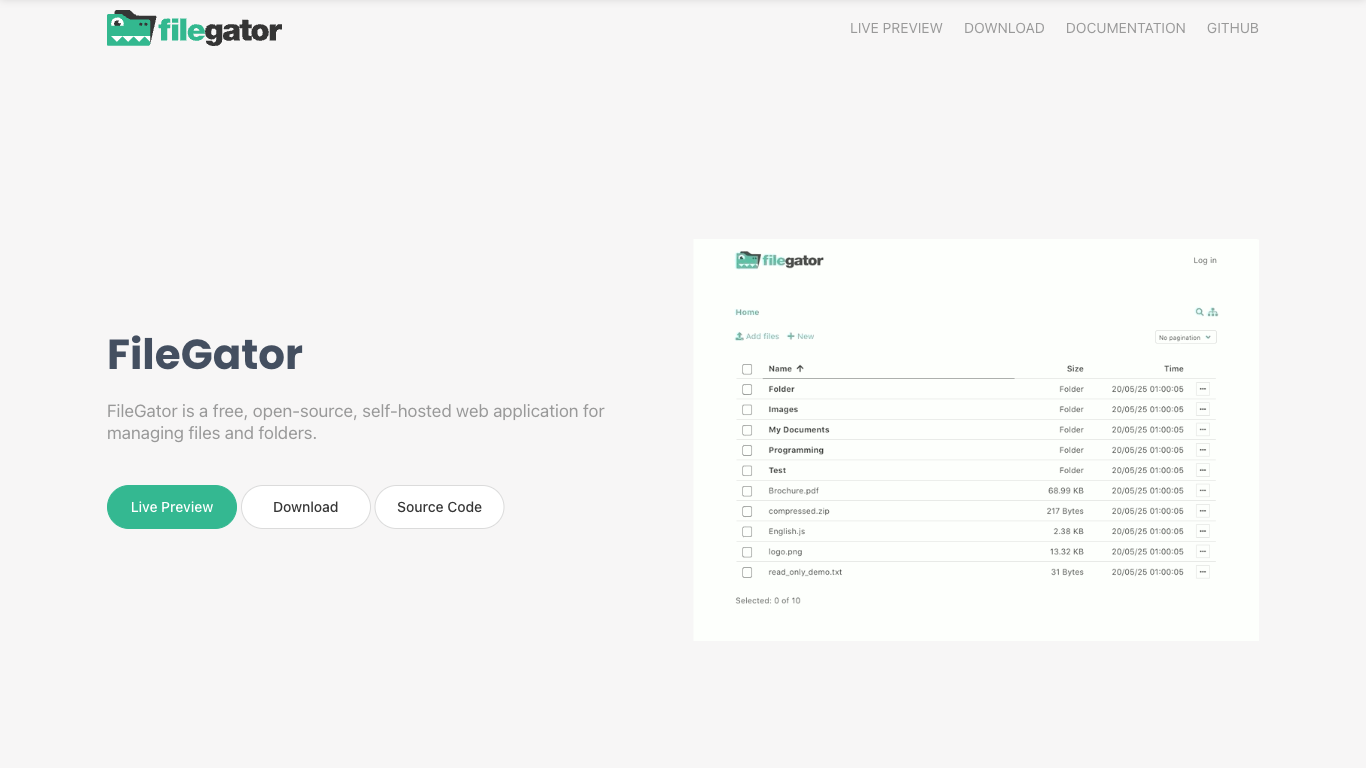This screenshot has width=1366, height=768.
Task: Click the large FileGator heading
Action: 205,354
